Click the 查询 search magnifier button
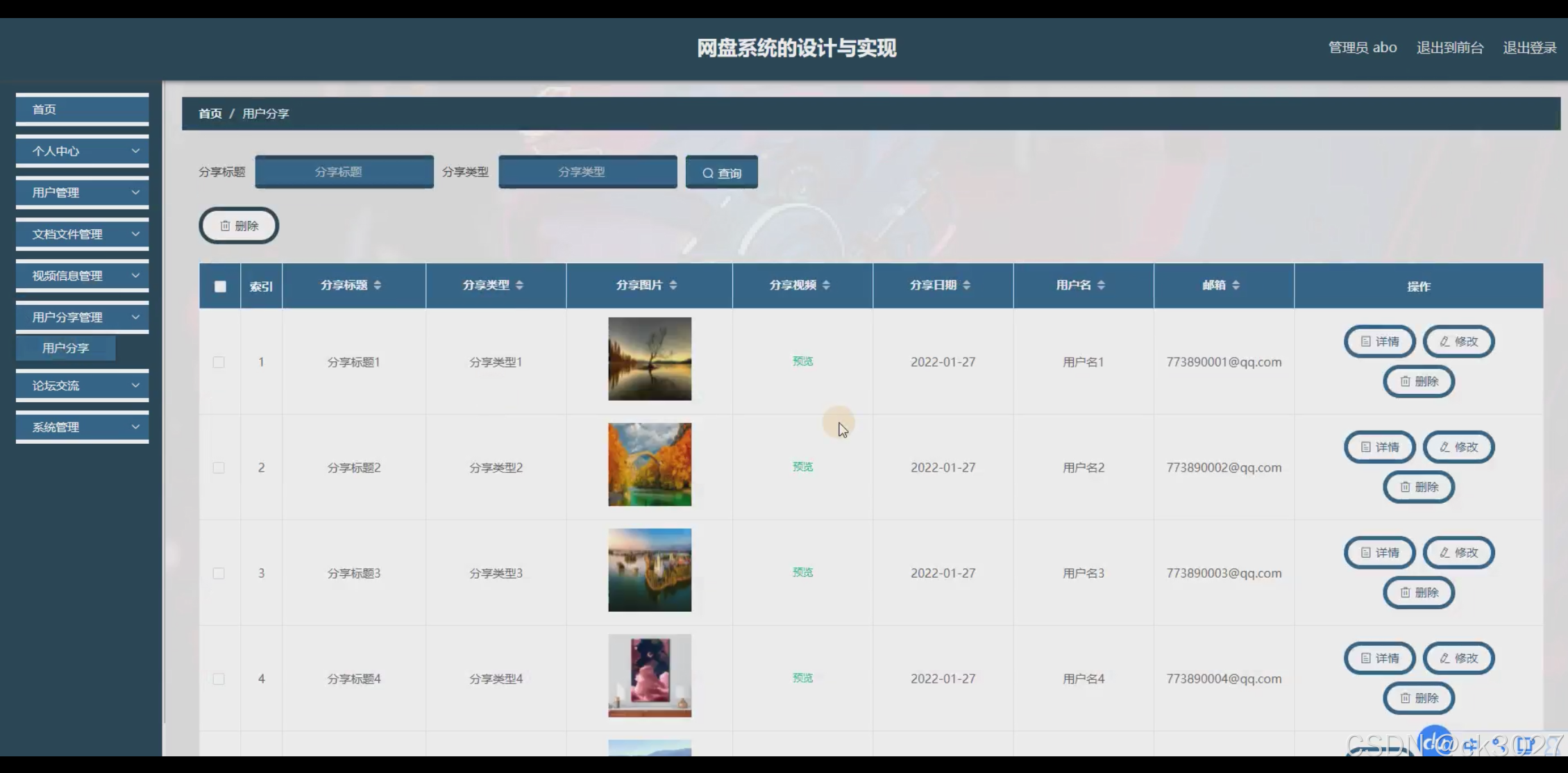 click(721, 172)
